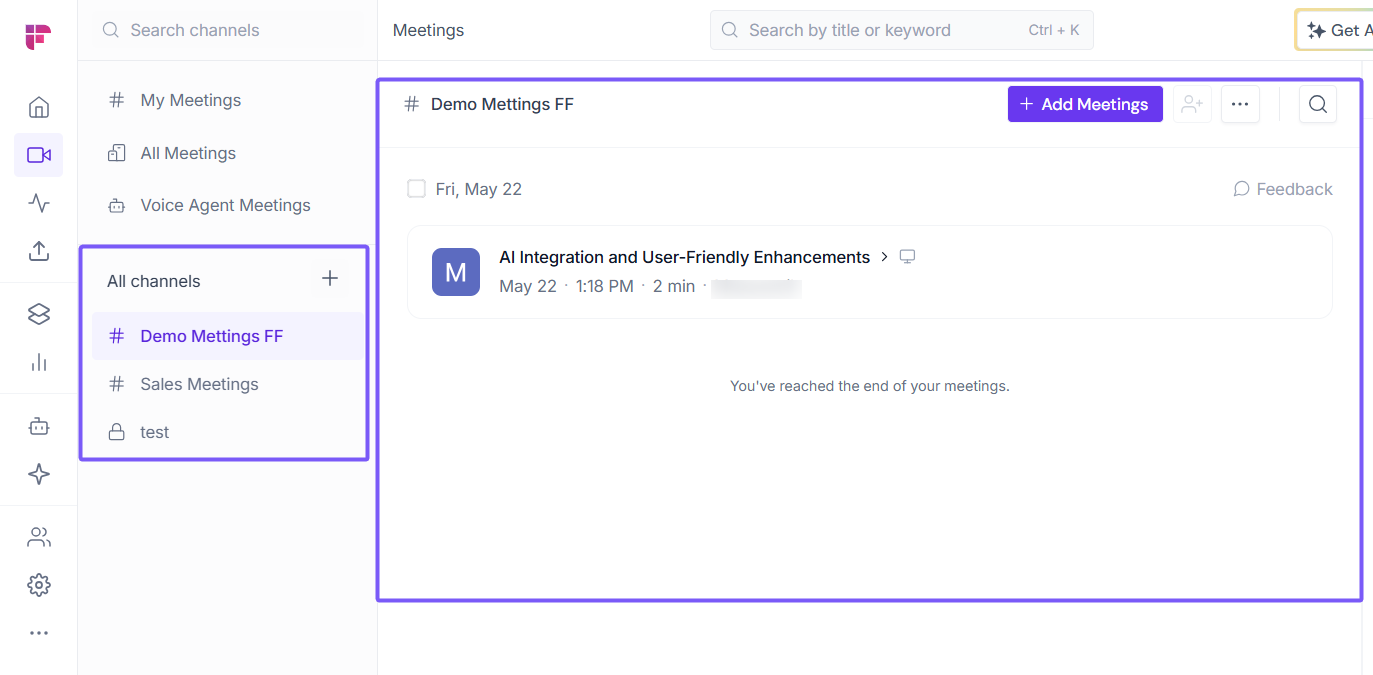Viewport: 1373px width, 675px height.
Task: Click the Add Meetings button
Action: tap(1085, 104)
